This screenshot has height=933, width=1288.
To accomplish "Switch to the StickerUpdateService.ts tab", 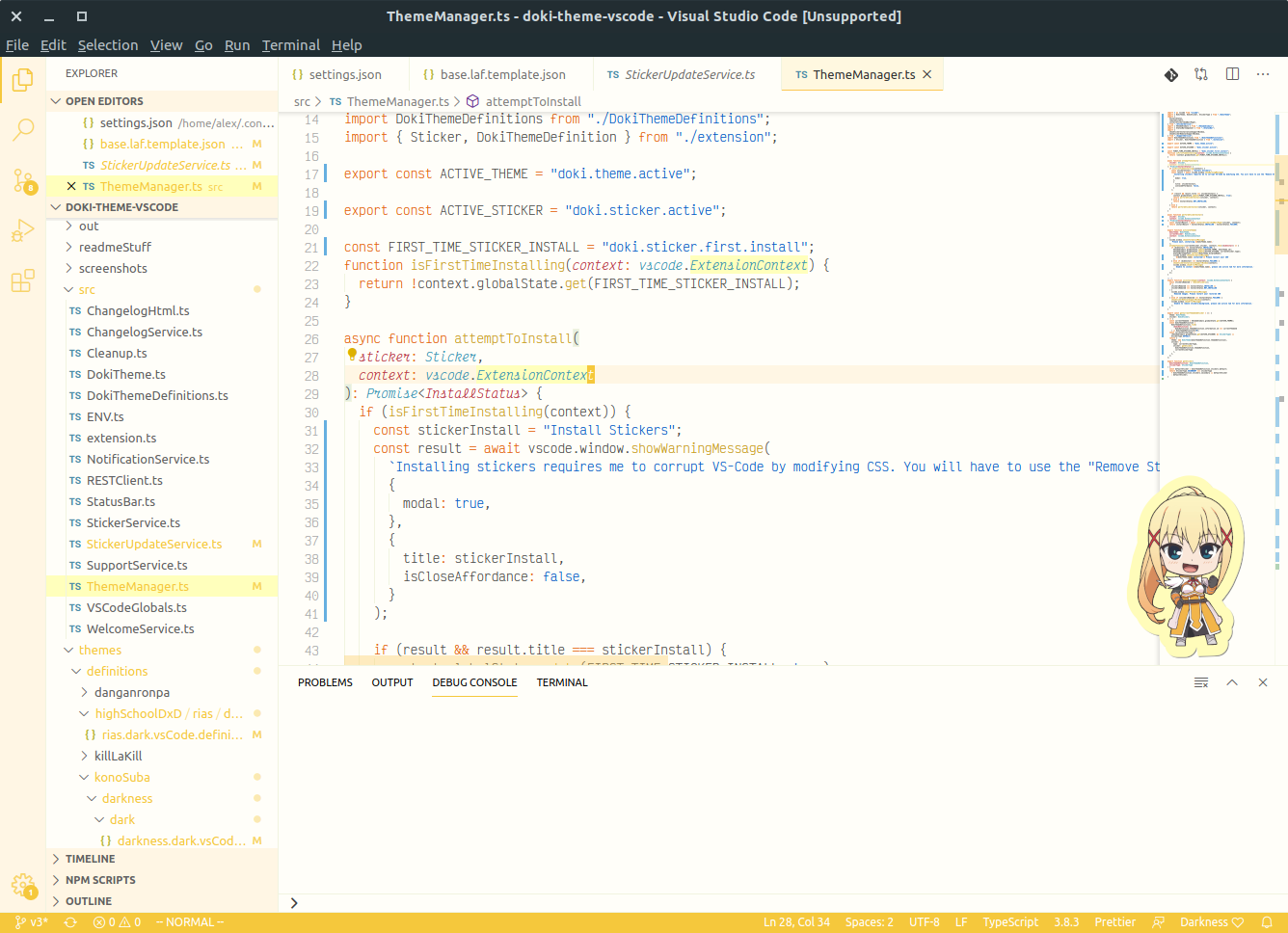I will coord(688,74).
